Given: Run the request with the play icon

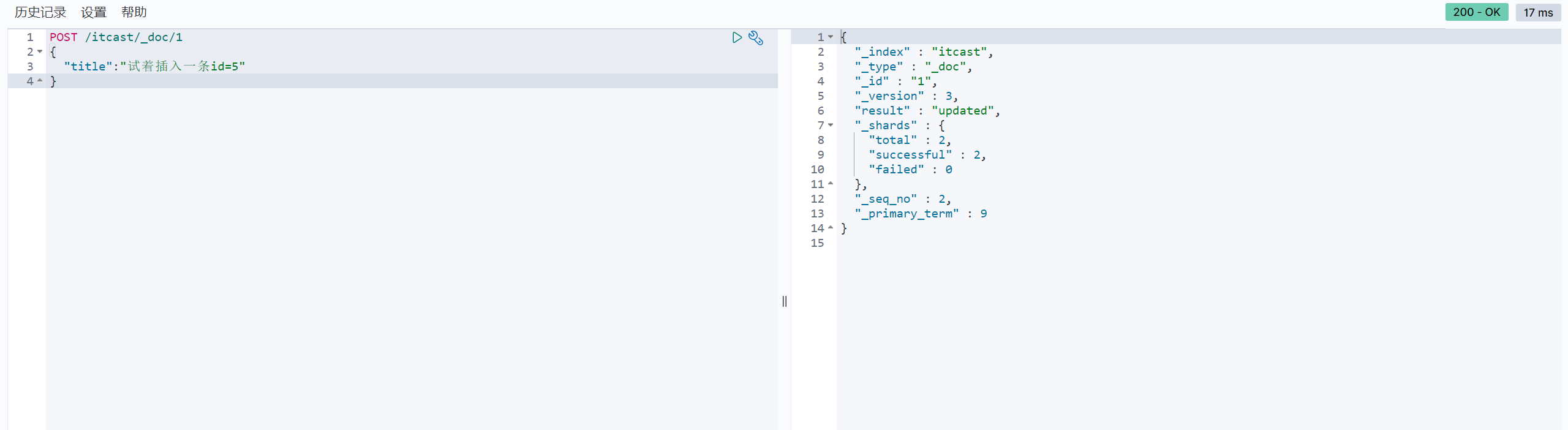Looking at the screenshot, I should 737,37.
